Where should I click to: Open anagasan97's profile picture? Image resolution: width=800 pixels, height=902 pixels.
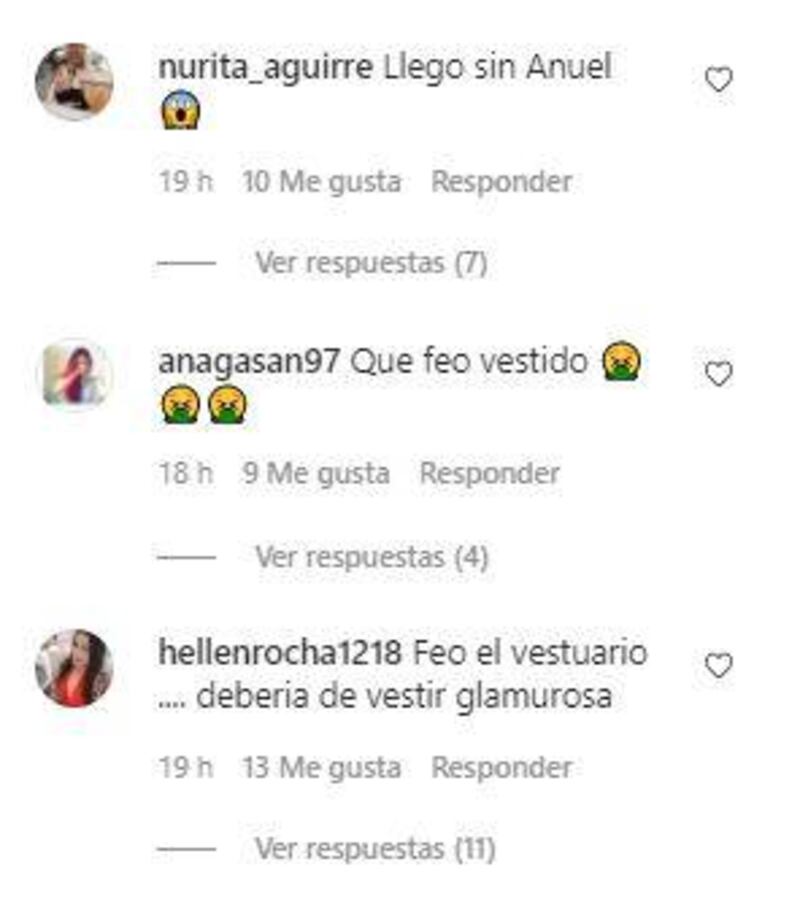(x=74, y=376)
